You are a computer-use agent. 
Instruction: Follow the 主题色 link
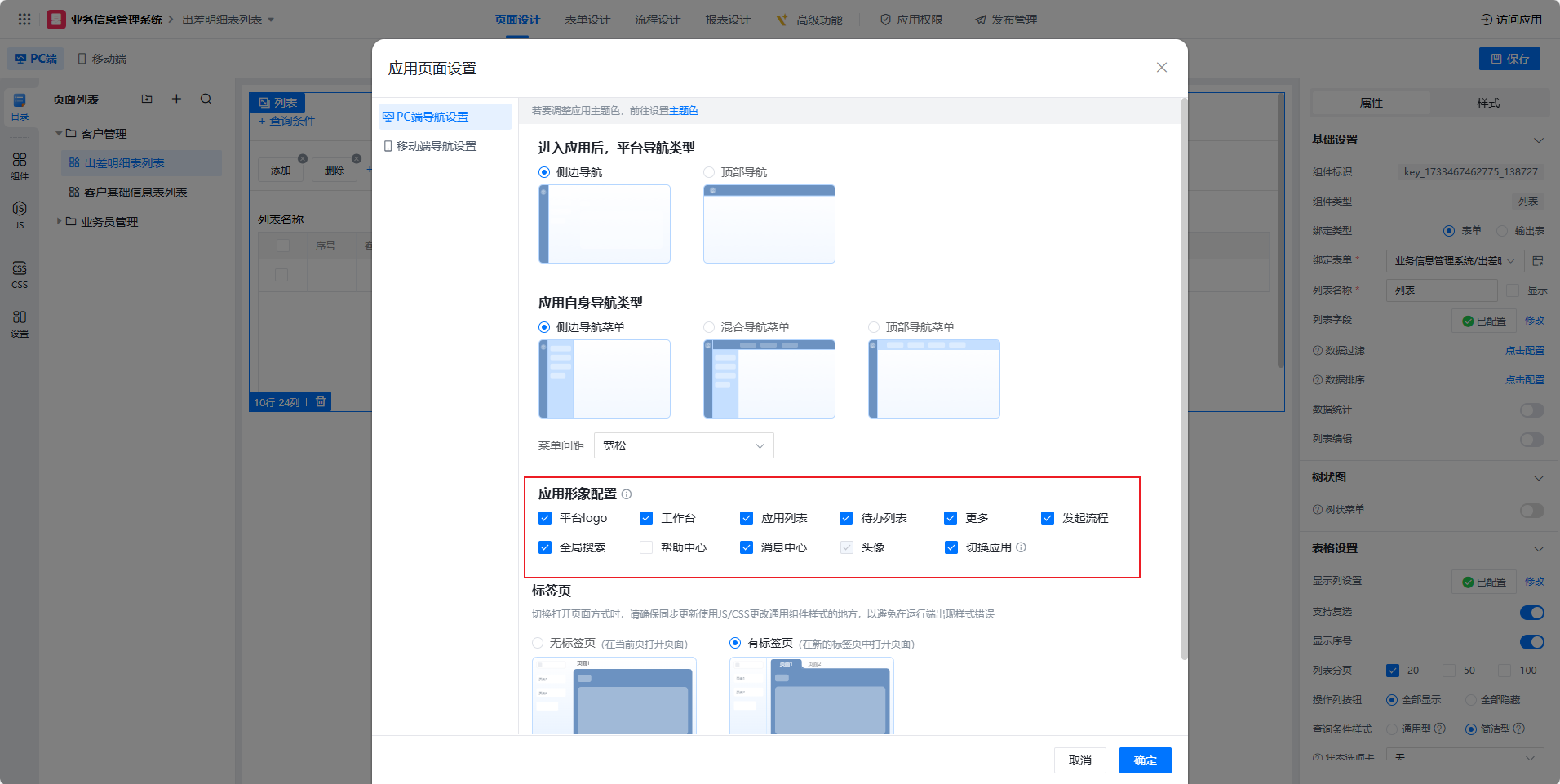683,111
